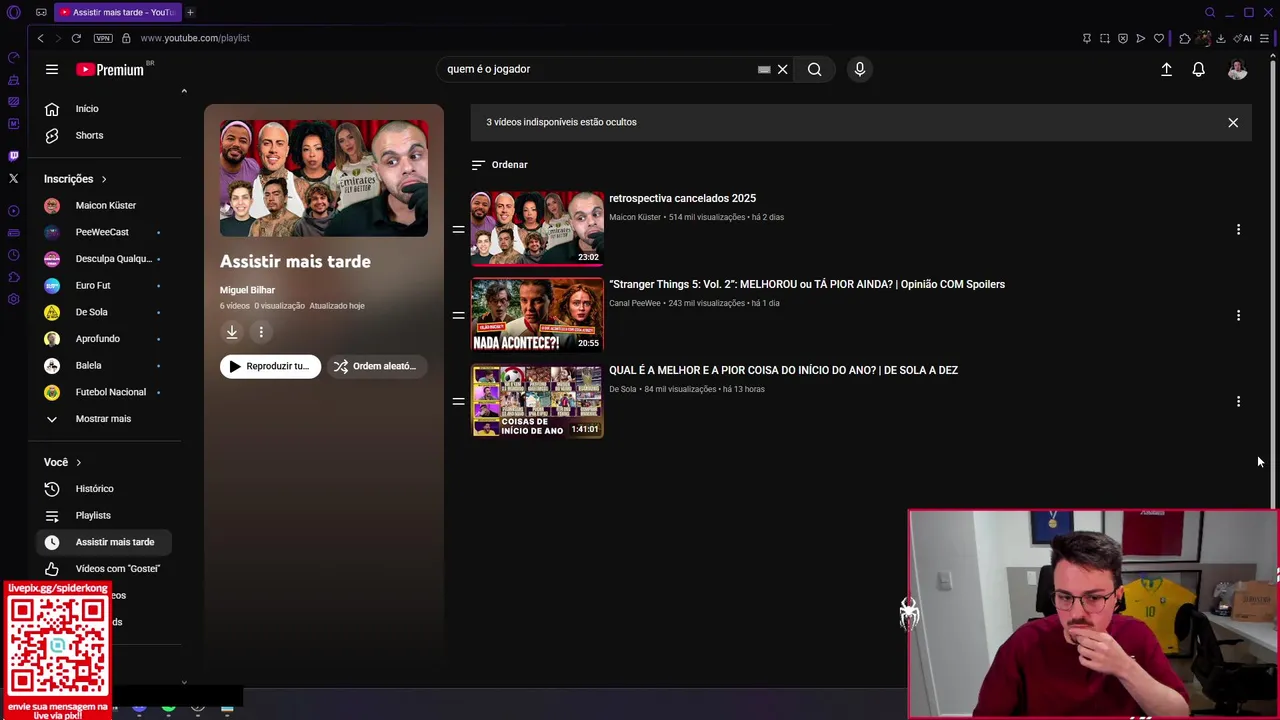Open the YouTube account avatar menu
The height and width of the screenshot is (720, 1280).
click(1237, 69)
